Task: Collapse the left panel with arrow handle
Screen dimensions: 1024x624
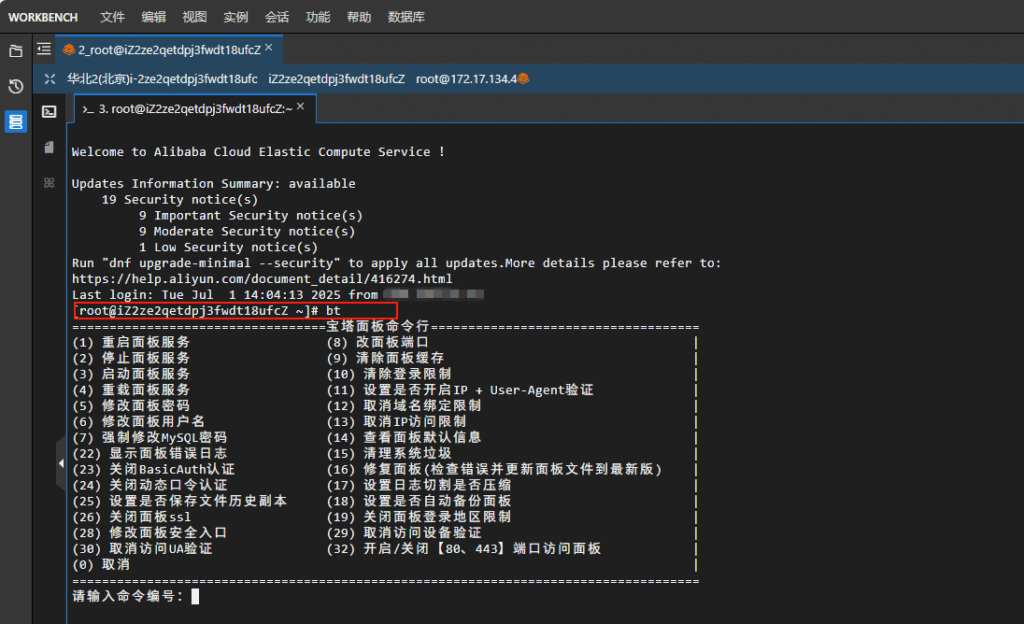Action: pos(61,462)
